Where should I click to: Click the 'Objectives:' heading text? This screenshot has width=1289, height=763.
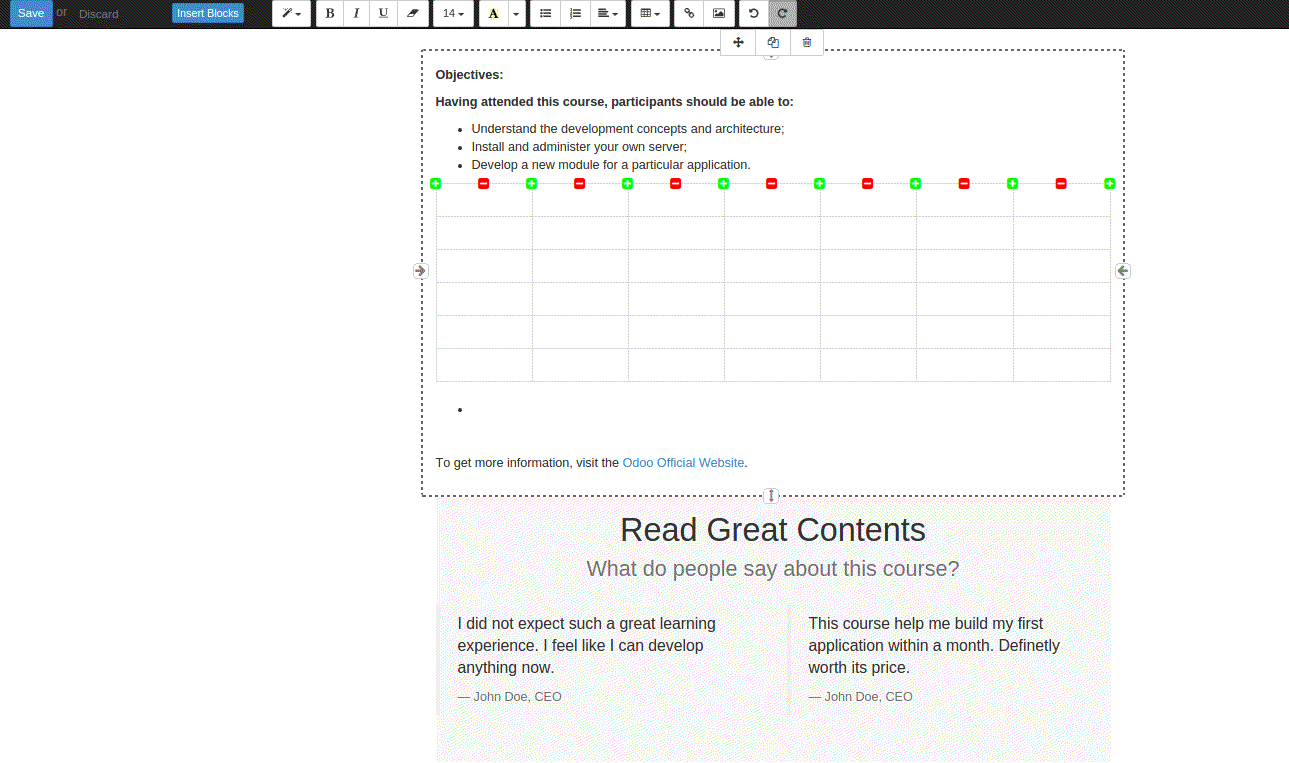pos(469,75)
